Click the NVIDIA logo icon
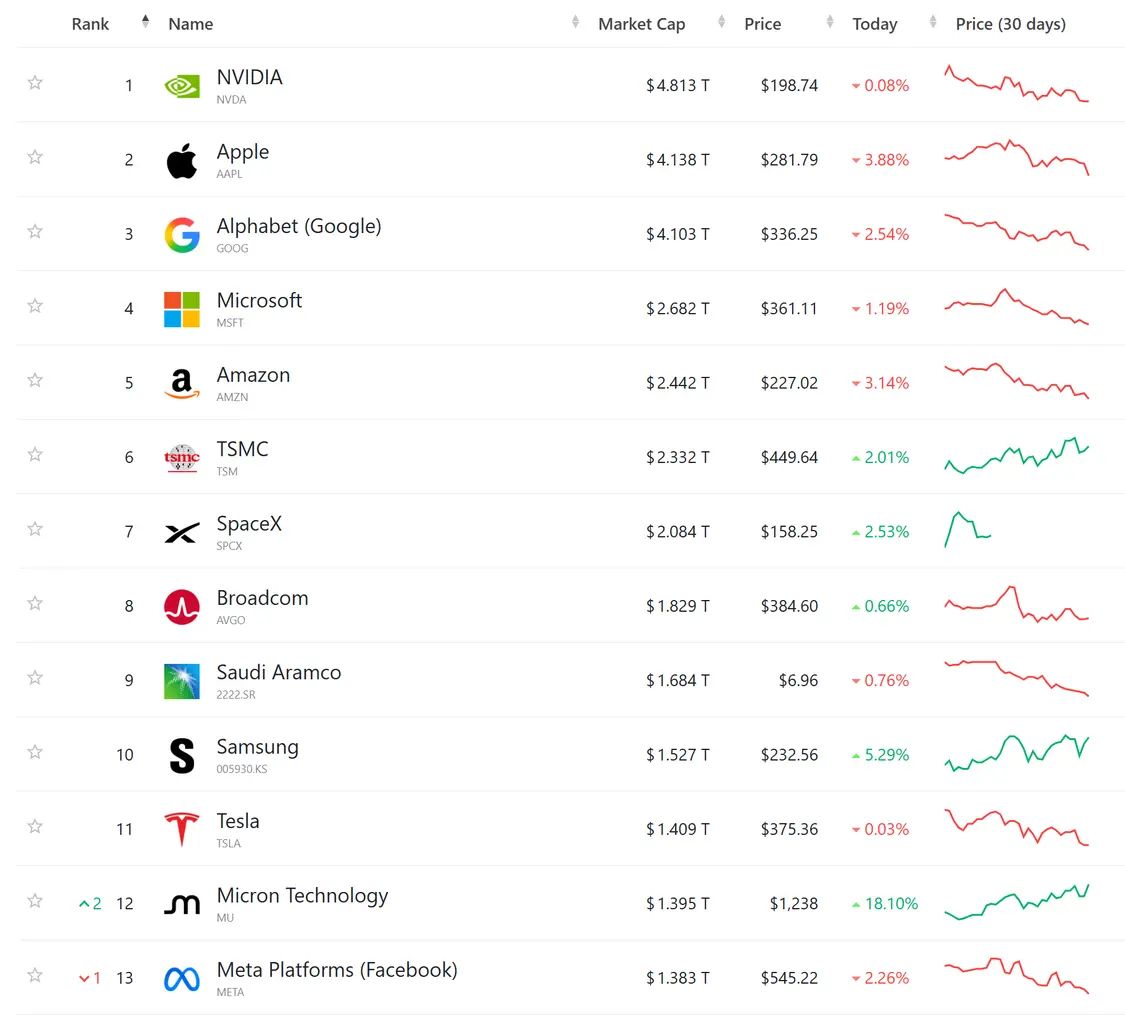The height and width of the screenshot is (1019, 1125). (x=182, y=87)
